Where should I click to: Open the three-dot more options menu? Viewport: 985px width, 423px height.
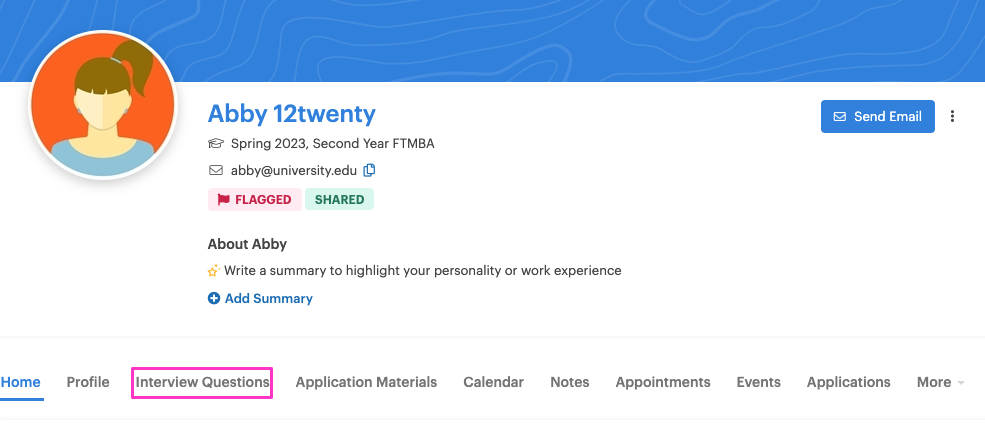[952, 116]
